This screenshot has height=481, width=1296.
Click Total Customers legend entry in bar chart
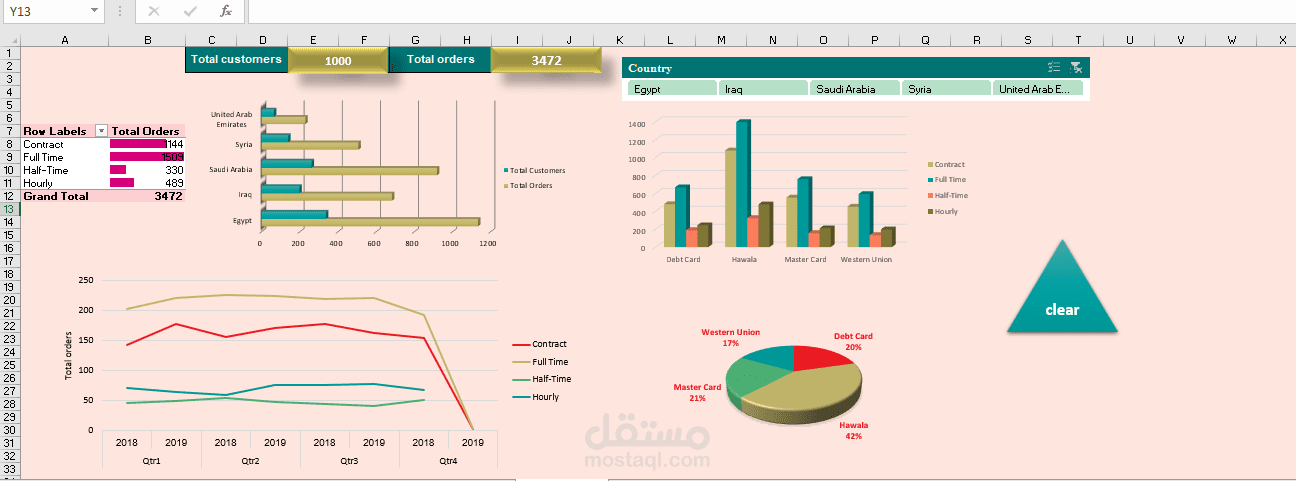(535, 171)
